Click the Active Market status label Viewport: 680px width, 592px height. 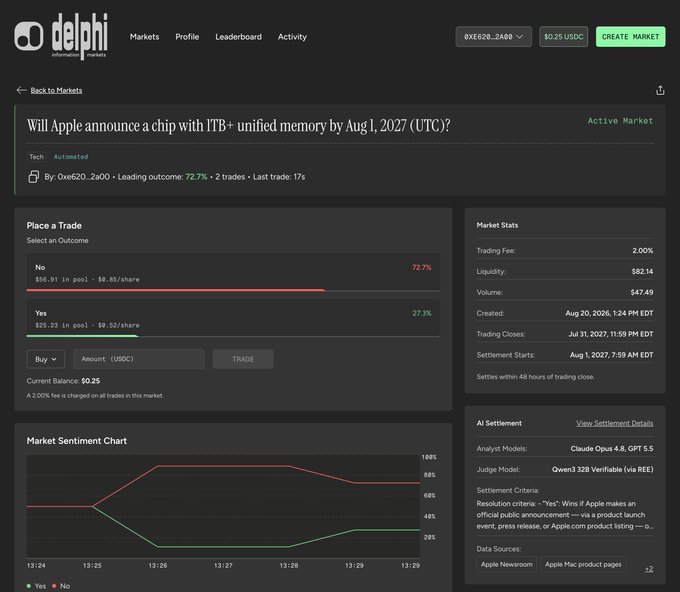click(620, 121)
